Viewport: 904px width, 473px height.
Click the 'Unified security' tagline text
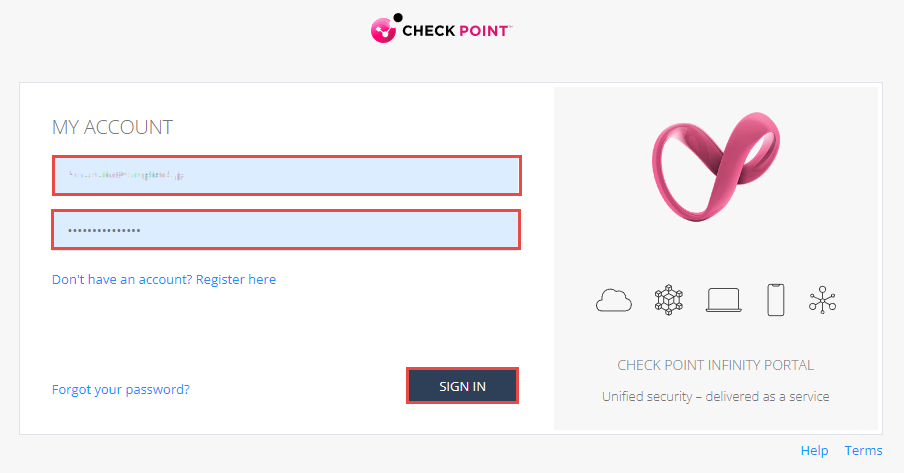pos(715,396)
